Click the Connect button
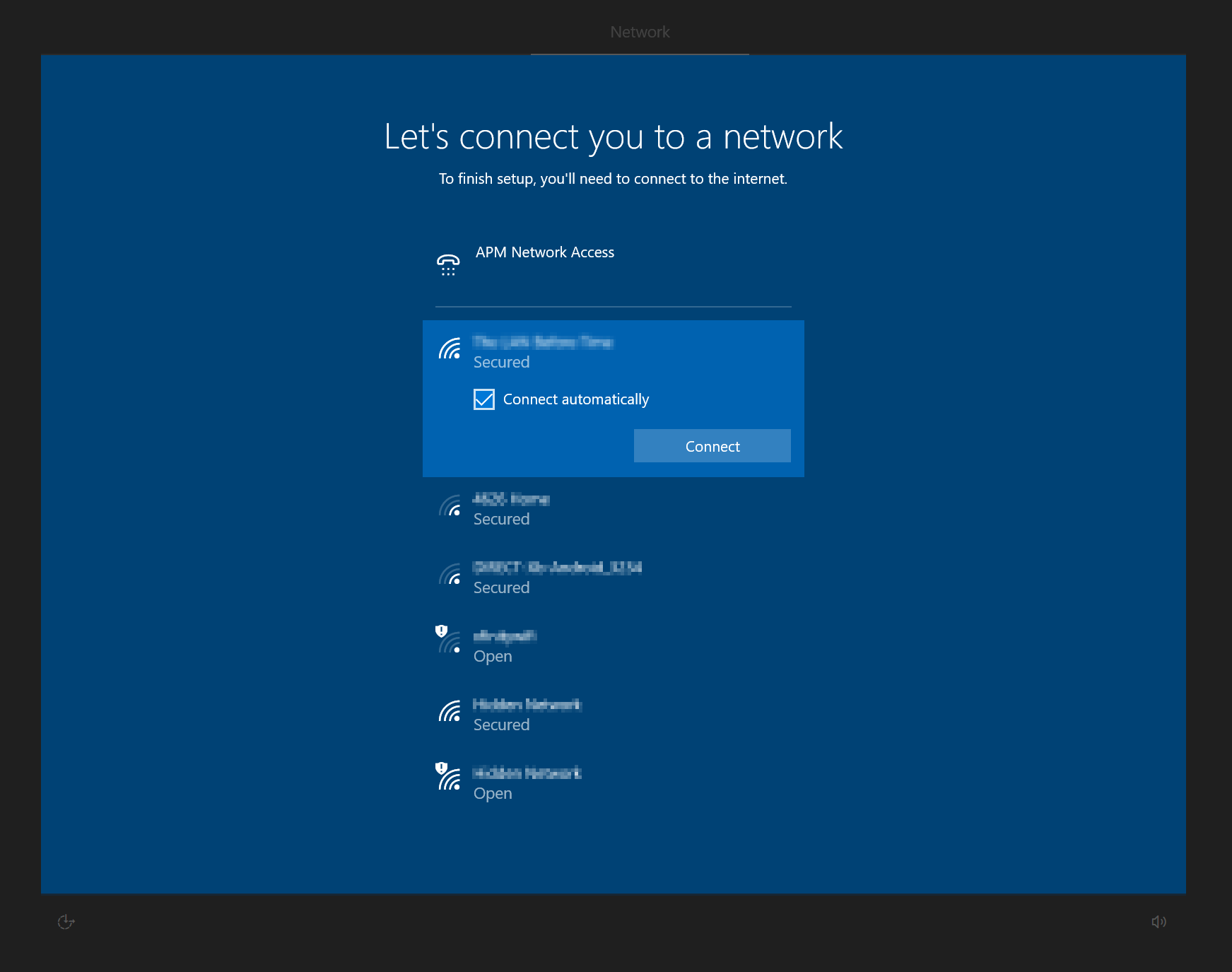The height and width of the screenshot is (972, 1232). click(x=712, y=446)
